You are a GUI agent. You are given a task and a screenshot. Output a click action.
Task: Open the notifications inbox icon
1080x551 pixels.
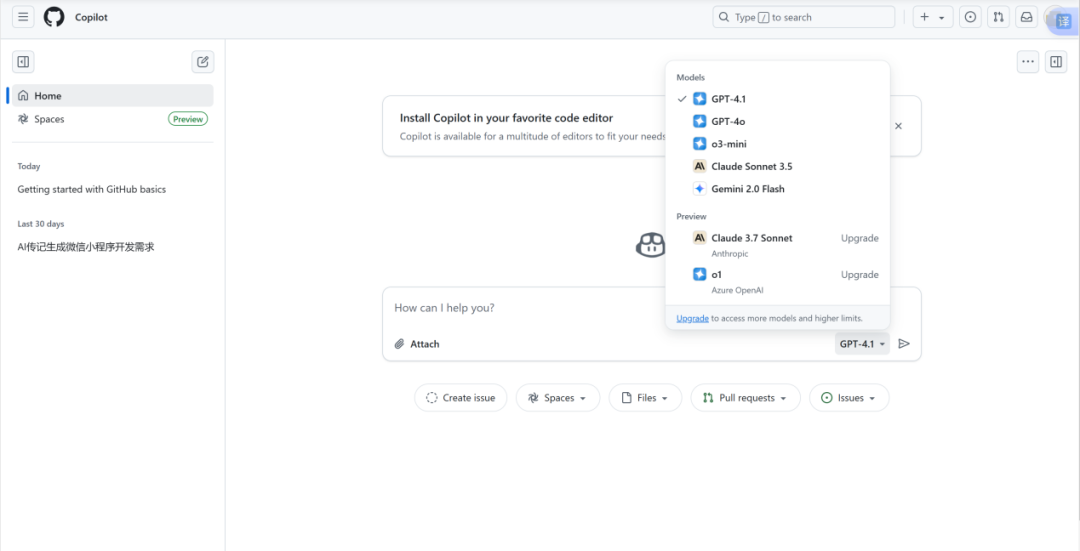click(x=1026, y=17)
